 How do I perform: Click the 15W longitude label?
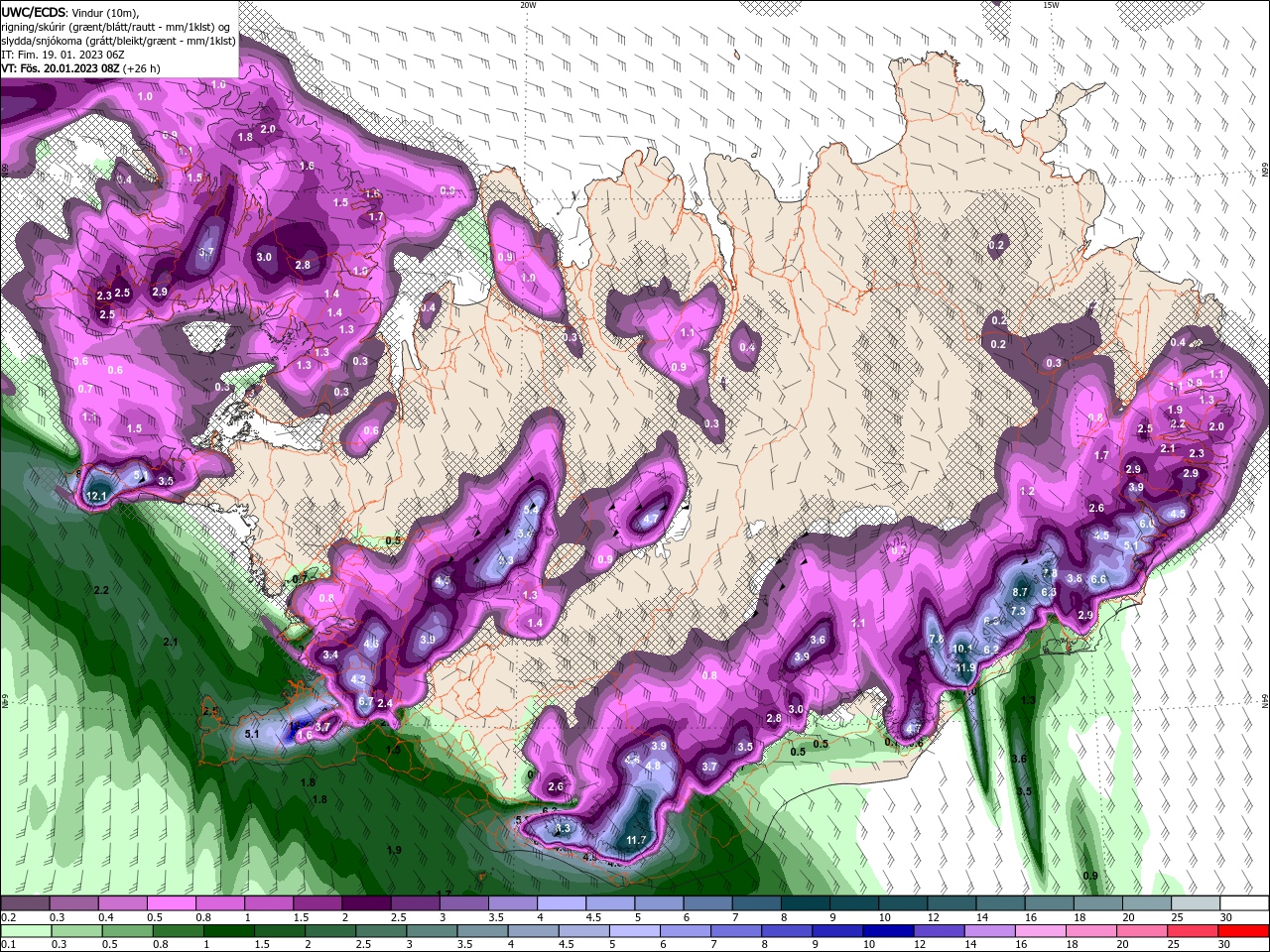(1050, 5)
